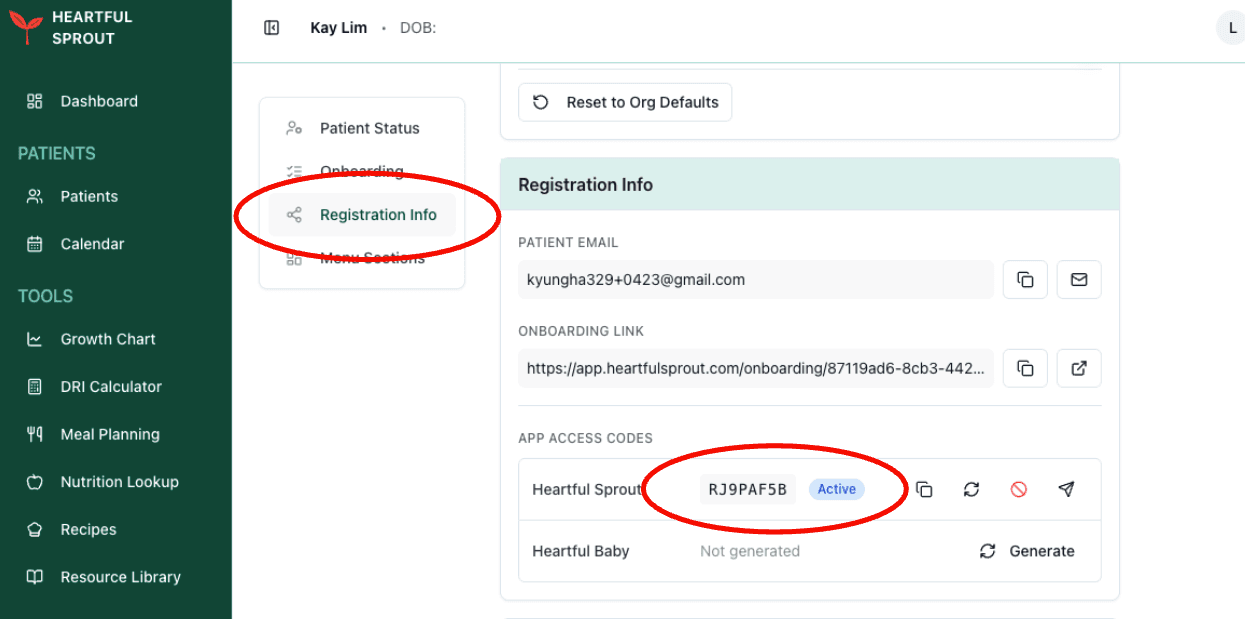Click the DOB label in header
This screenshot has width=1247, height=619.
(x=418, y=28)
